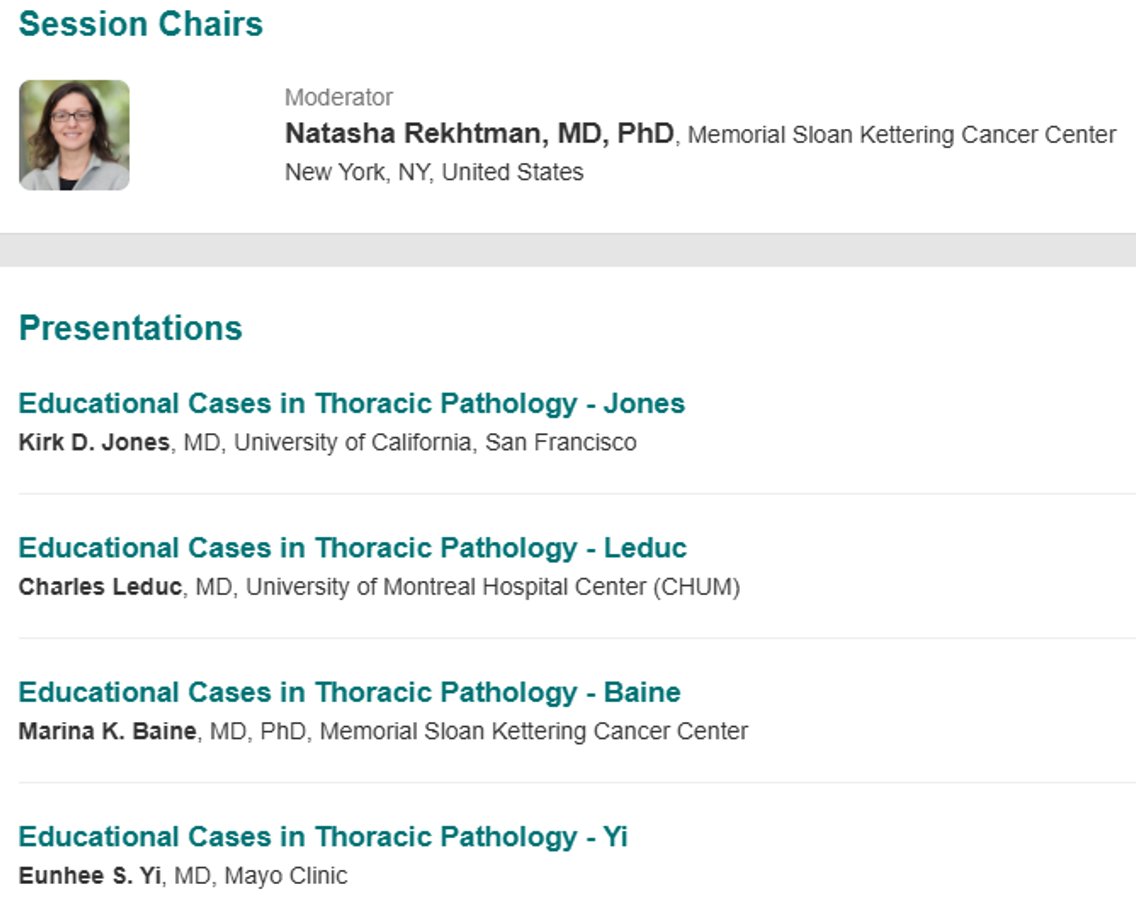Click Natasha Rekhtman's profile photo
The width and height of the screenshot is (1136, 898).
click(x=74, y=135)
